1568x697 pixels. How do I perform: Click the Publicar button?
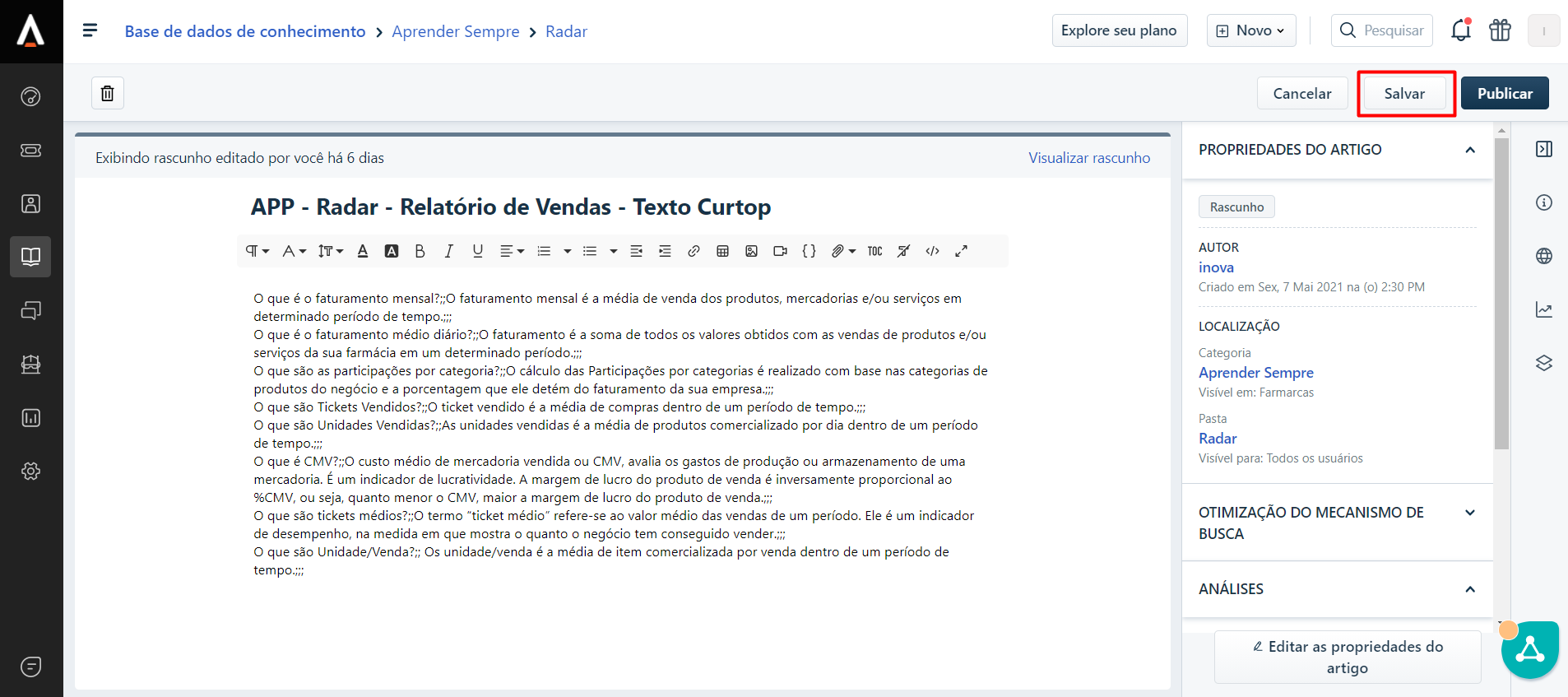1504,94
